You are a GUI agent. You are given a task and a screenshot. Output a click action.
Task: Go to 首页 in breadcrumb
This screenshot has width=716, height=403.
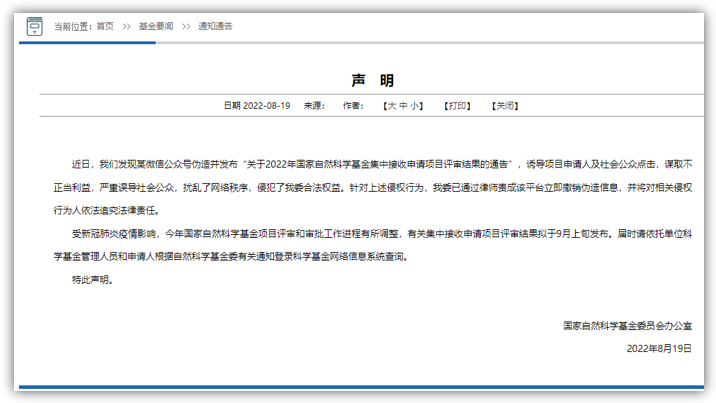[105, 26]
